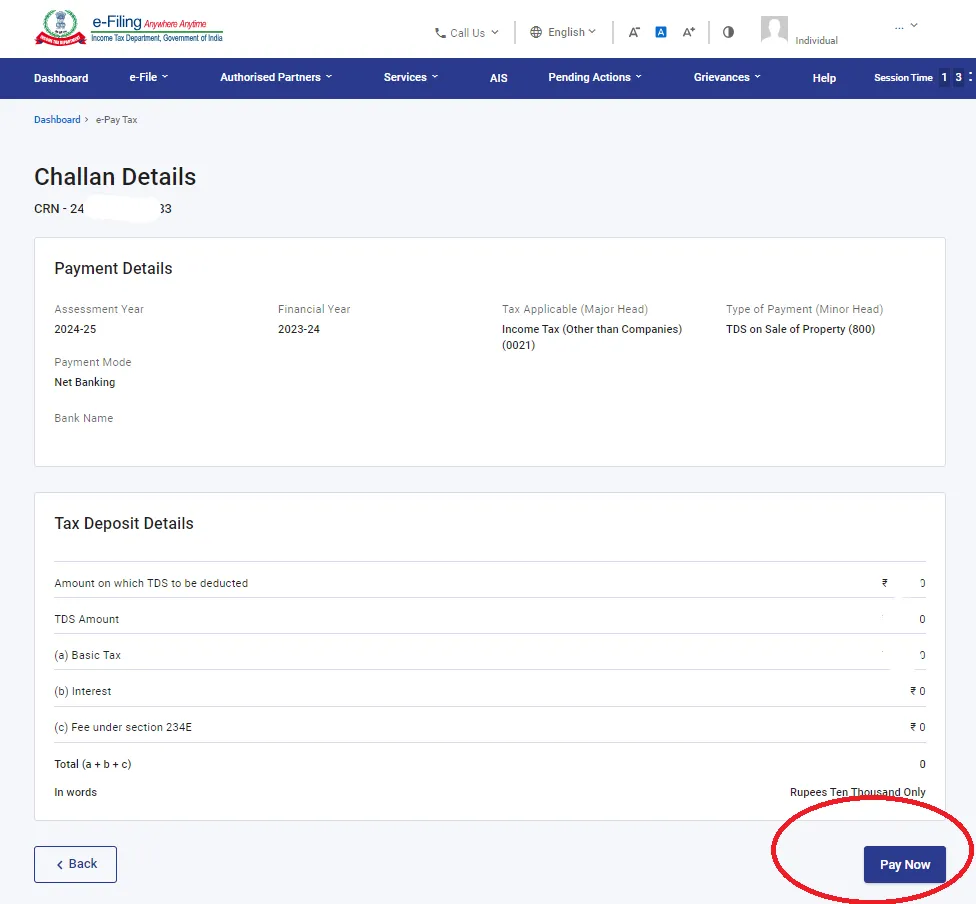Open the Individual profile picture
Screen dimensions: 976x904
coord(773,29)
